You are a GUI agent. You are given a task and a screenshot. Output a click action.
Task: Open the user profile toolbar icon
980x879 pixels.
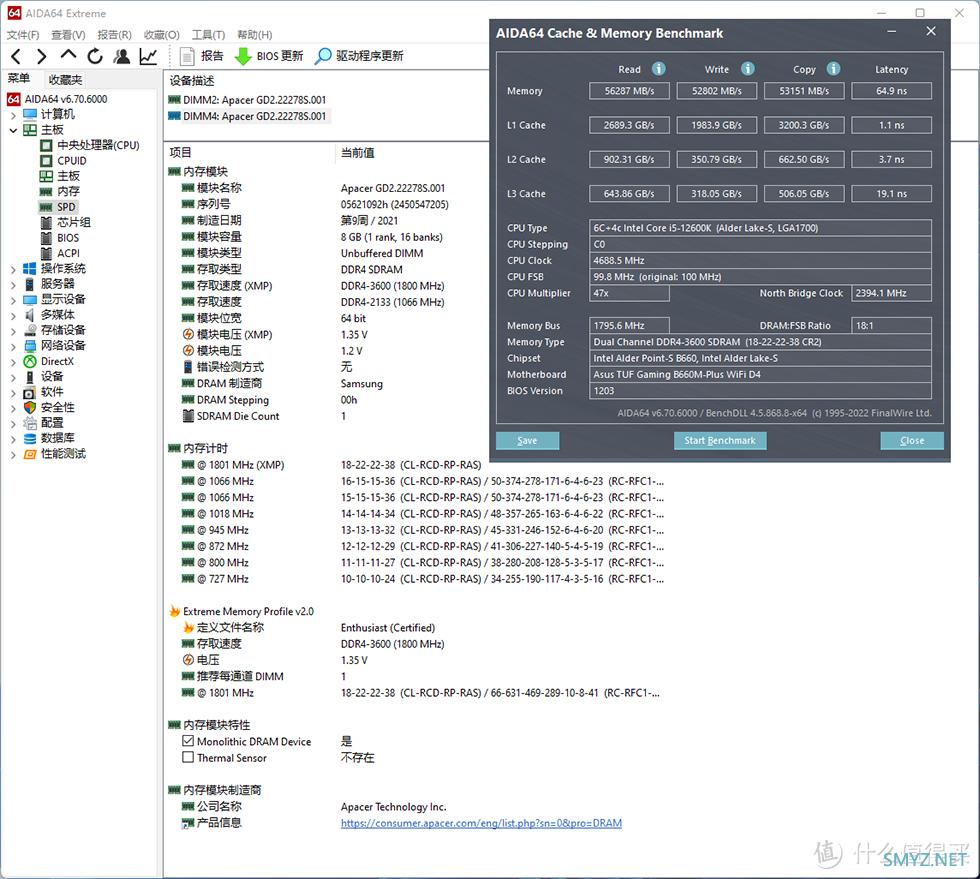[x=122, y=56]
